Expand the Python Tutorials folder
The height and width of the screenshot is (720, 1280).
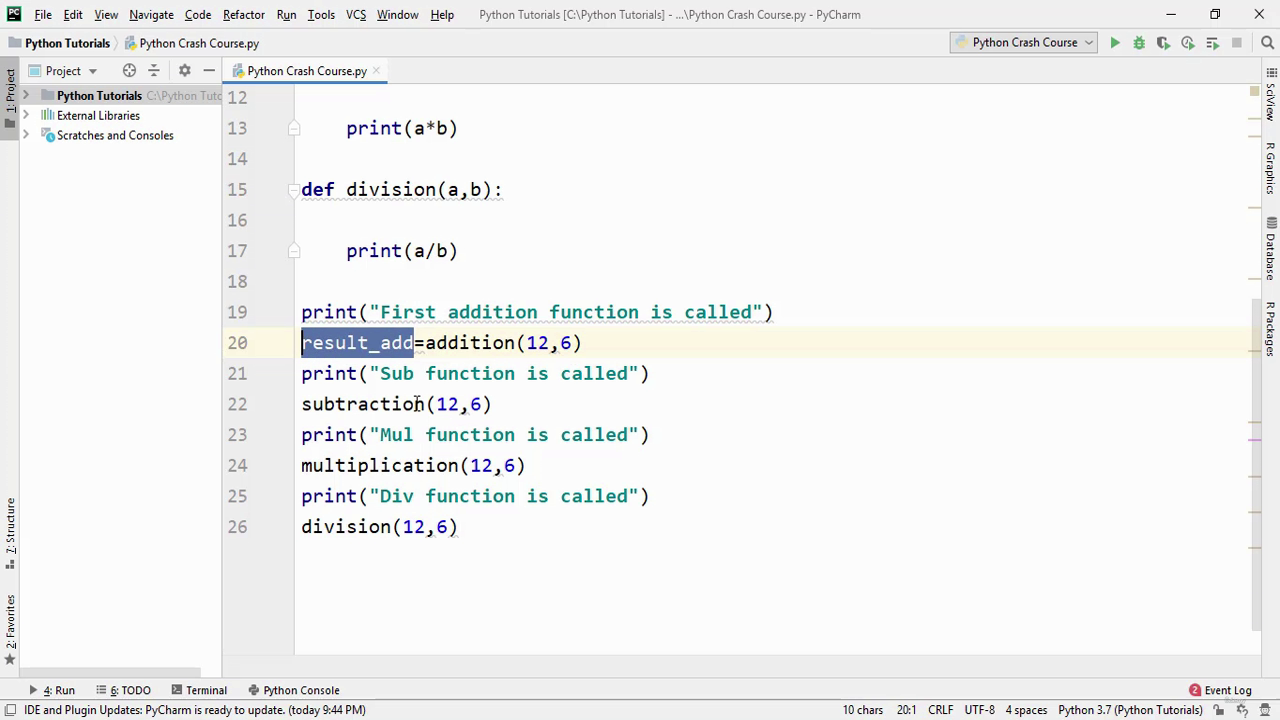pyautogui.click(x=26, y=96)
